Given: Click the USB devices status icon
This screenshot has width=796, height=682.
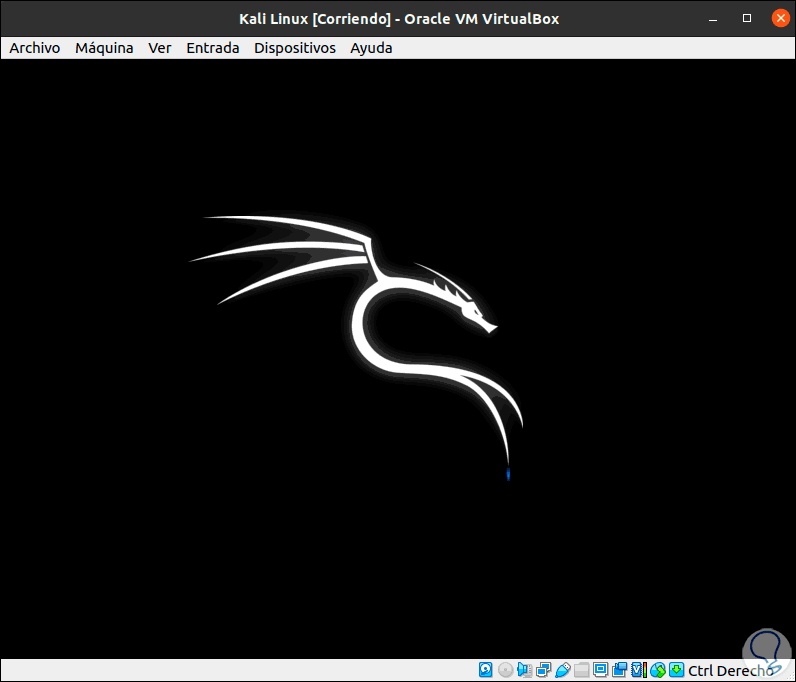Looking at the screenshot, I should (562, 670).
